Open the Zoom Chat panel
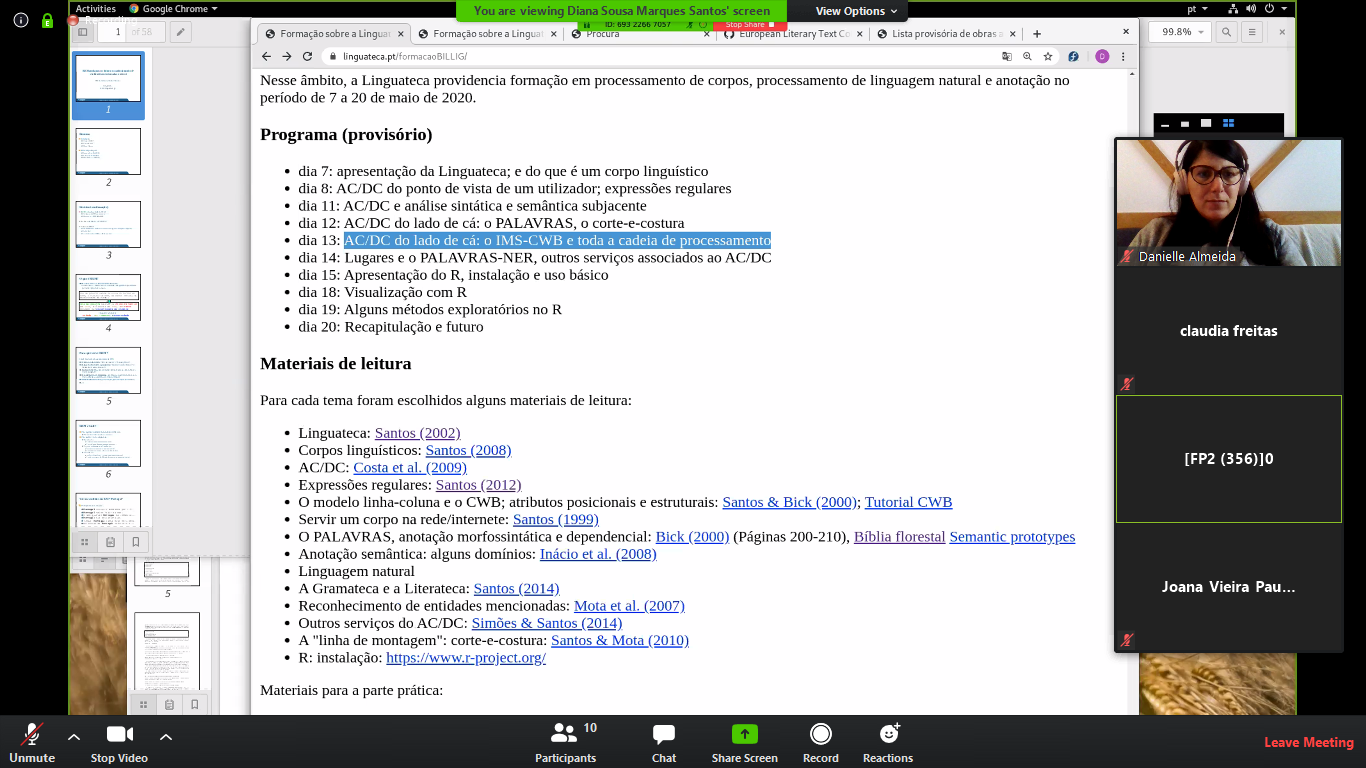Viewport: 1366px width, 768px height. tap(664, 741)
